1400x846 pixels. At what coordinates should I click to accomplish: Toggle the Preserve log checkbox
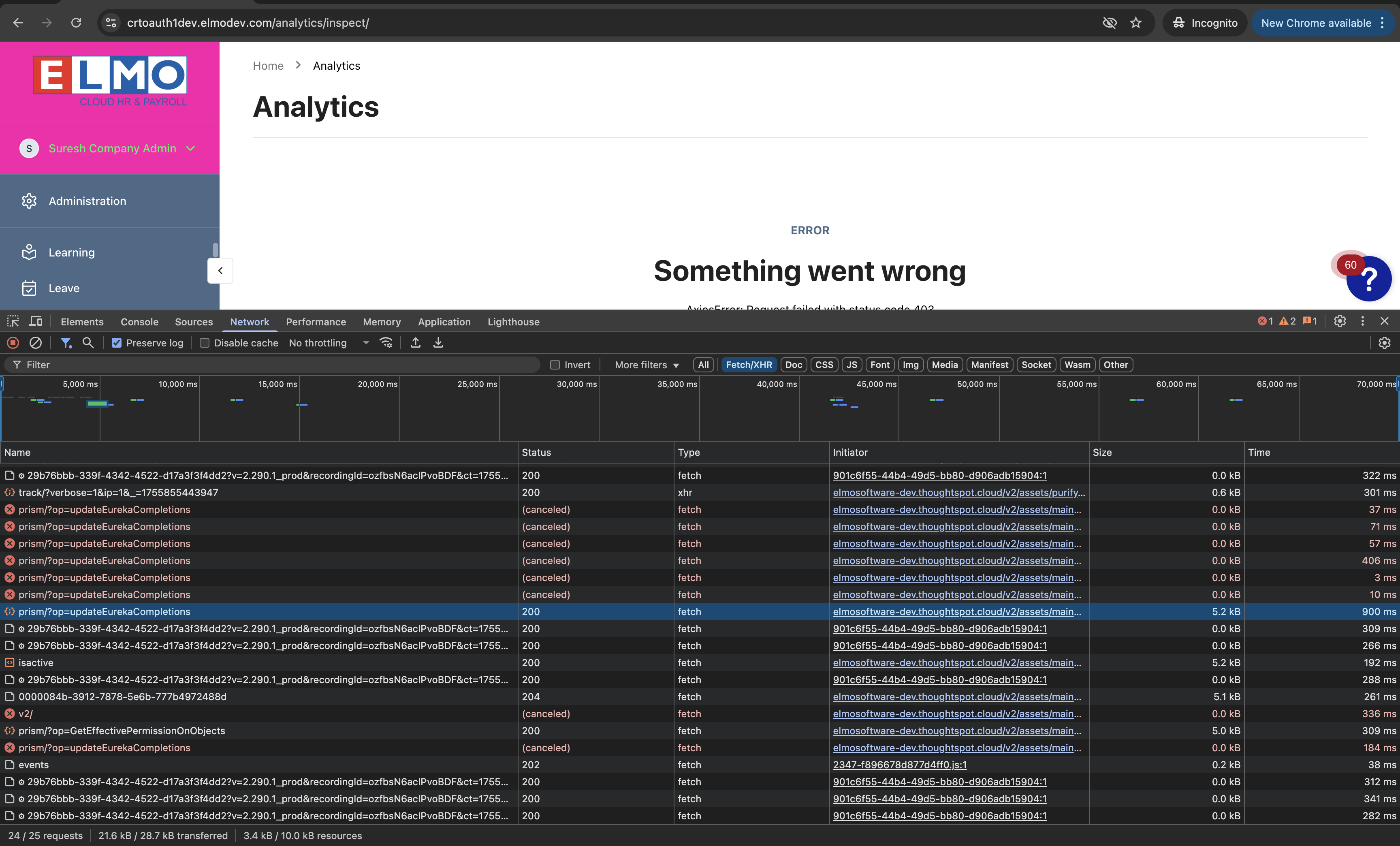[117, 343]
